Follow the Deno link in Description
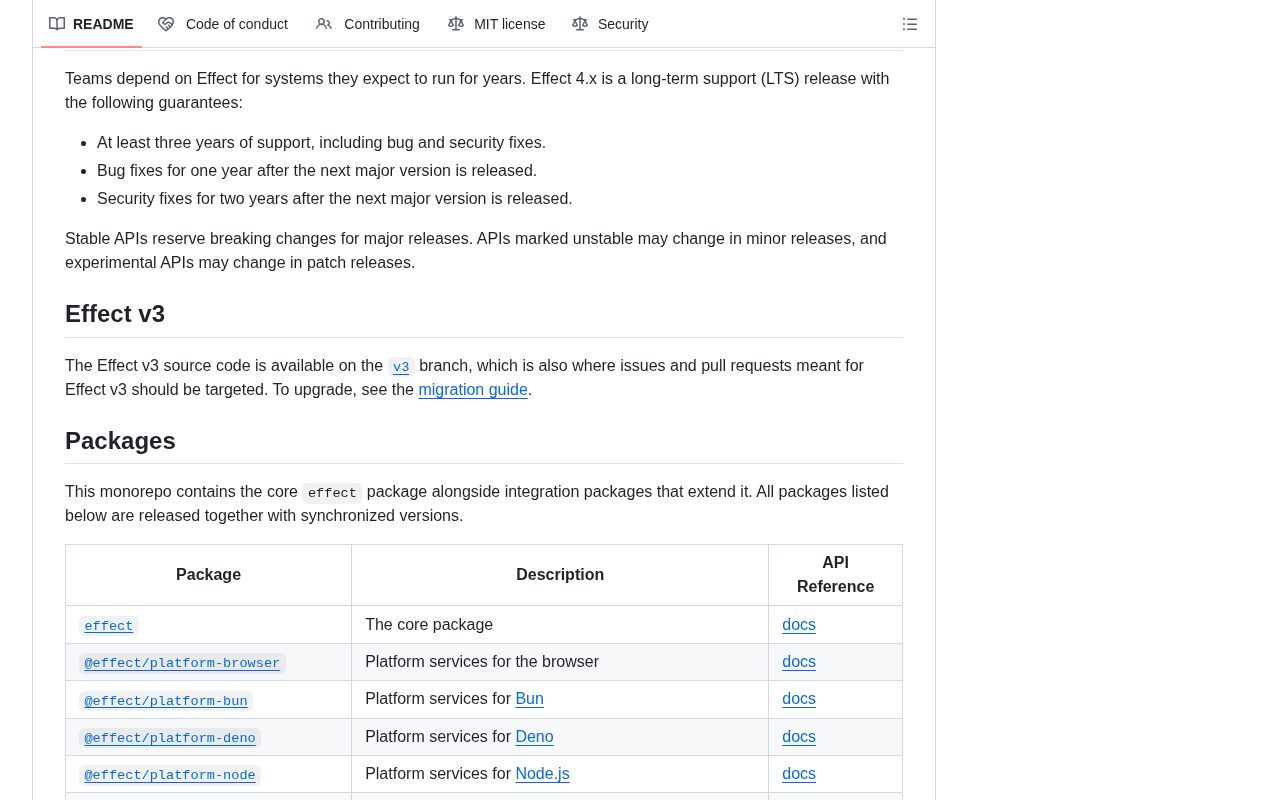This screenshot has width=1280, height=800. (x=534, y=737)
